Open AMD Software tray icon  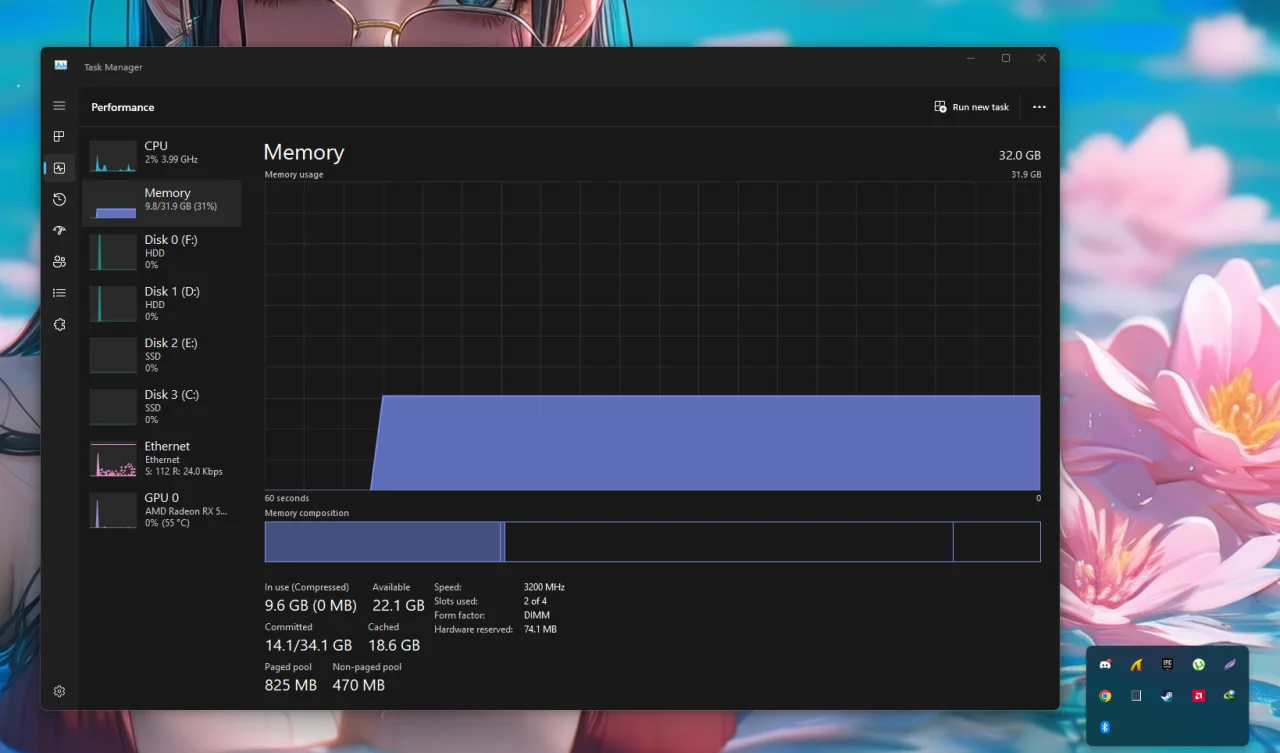(x=1198, y=696)
